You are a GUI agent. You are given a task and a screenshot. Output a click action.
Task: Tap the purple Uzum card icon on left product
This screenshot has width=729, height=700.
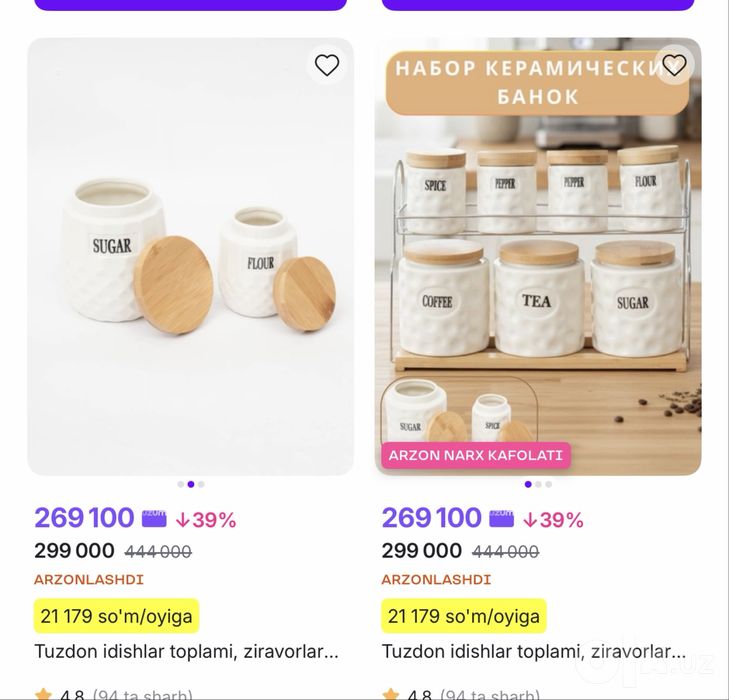coord(154,518)
